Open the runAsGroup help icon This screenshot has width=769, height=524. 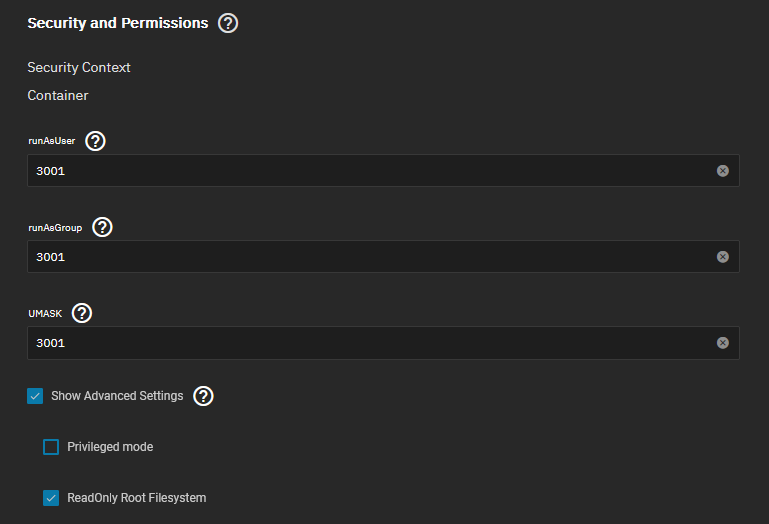pyautogui.click(x=103, y=227)
